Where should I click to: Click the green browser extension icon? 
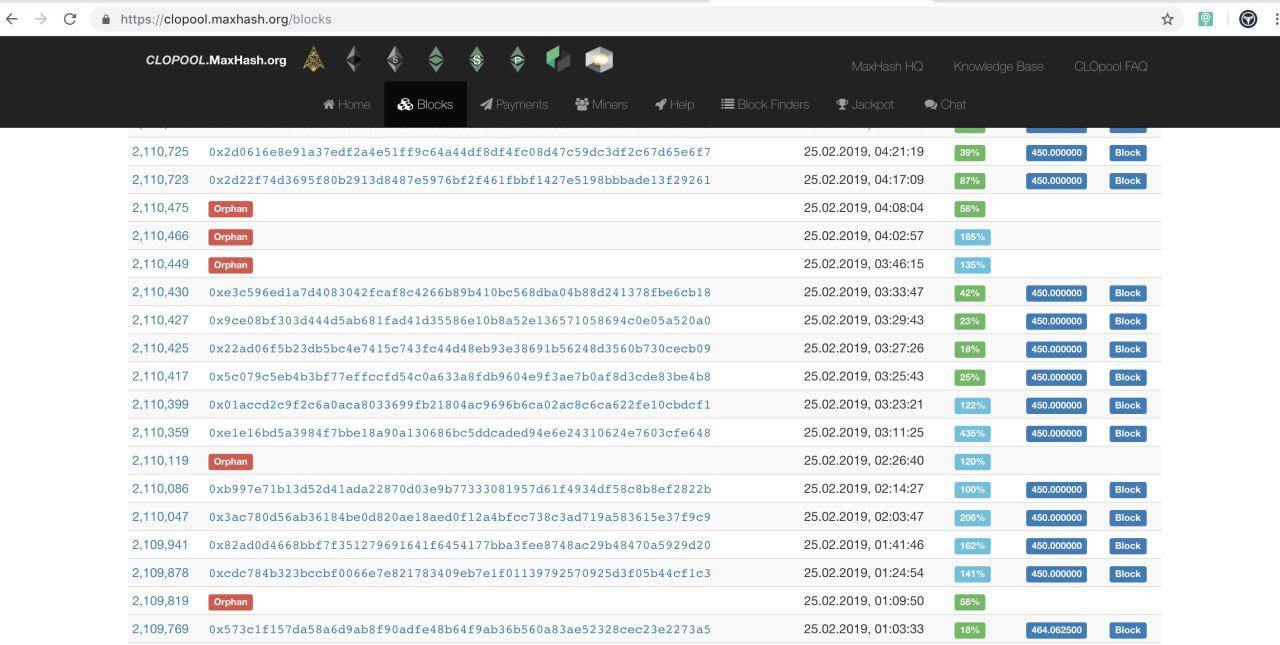[1206, 19]
